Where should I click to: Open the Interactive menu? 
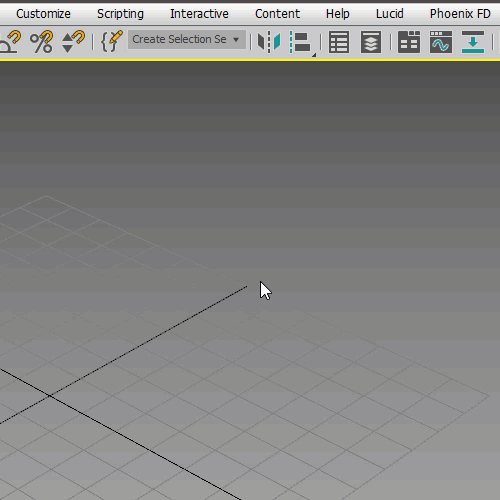[199, 14]
